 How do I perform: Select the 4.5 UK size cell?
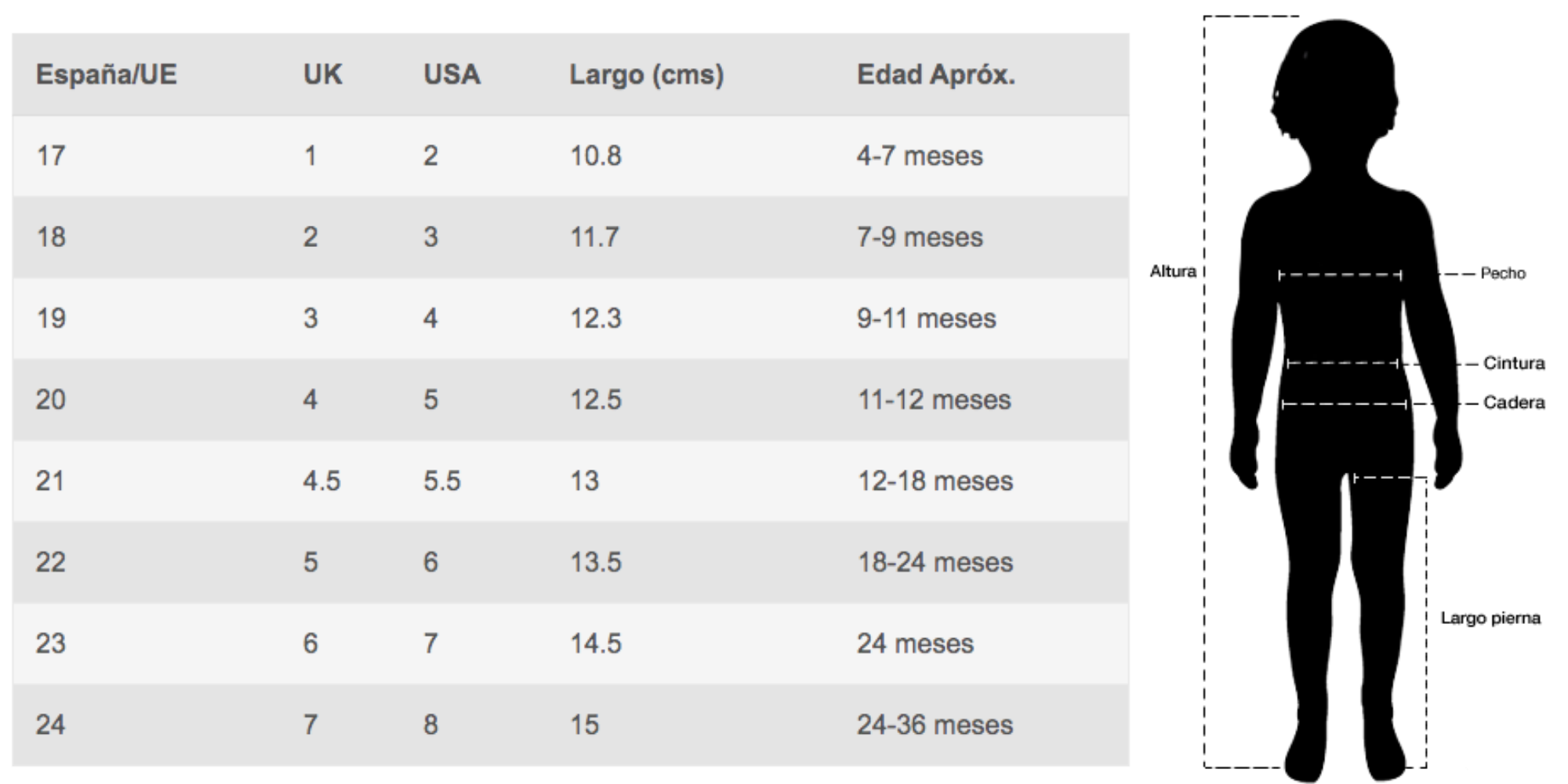coord(321,481)
